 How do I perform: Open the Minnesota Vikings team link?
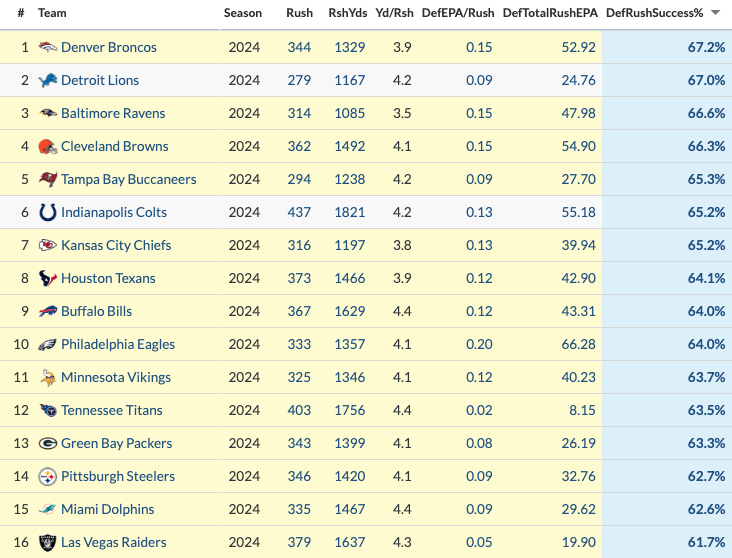point(116,377)
